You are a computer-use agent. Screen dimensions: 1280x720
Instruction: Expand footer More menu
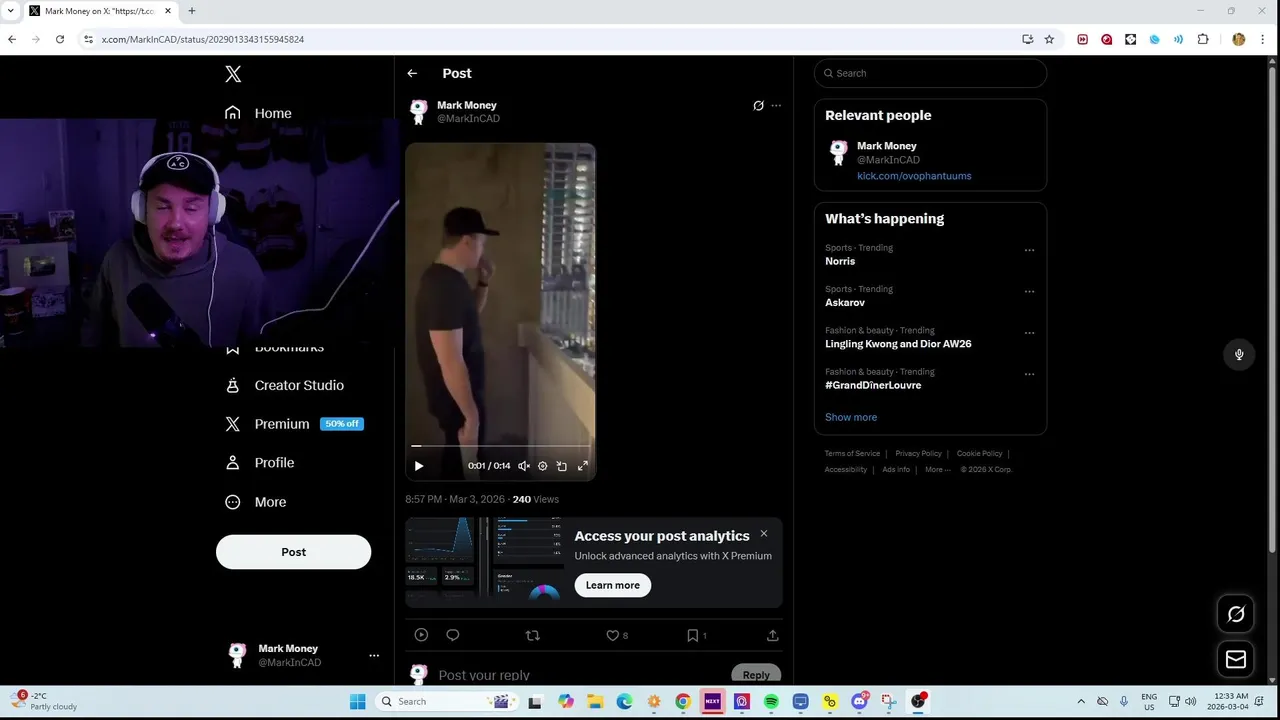point(936,470)
